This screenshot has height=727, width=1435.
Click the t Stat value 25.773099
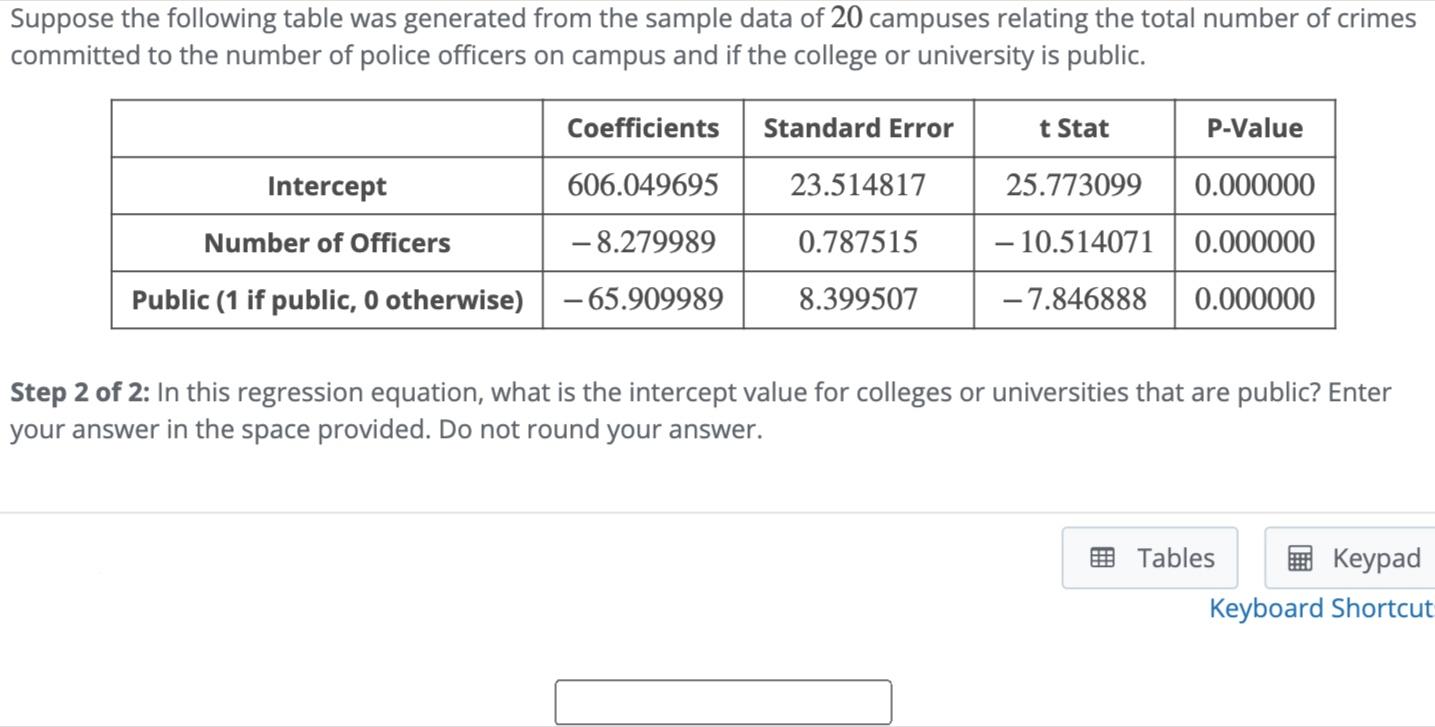coord(1074,186)
